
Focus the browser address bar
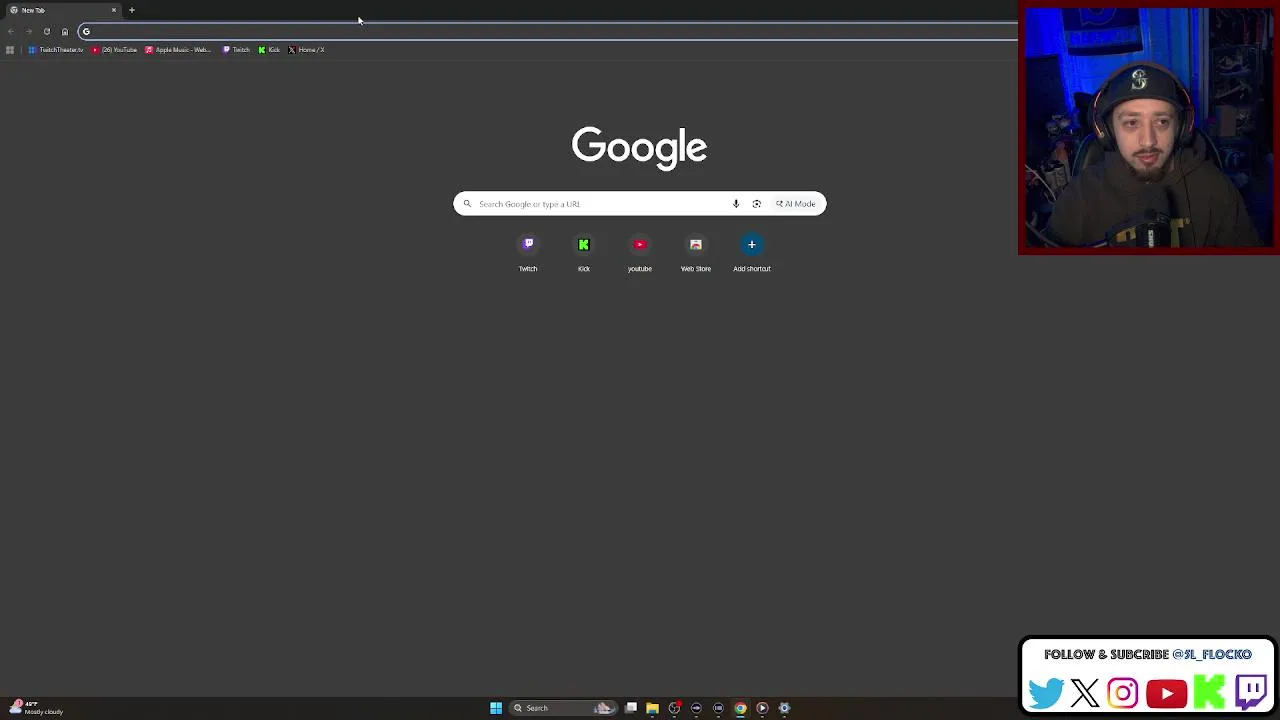[550, 32]
